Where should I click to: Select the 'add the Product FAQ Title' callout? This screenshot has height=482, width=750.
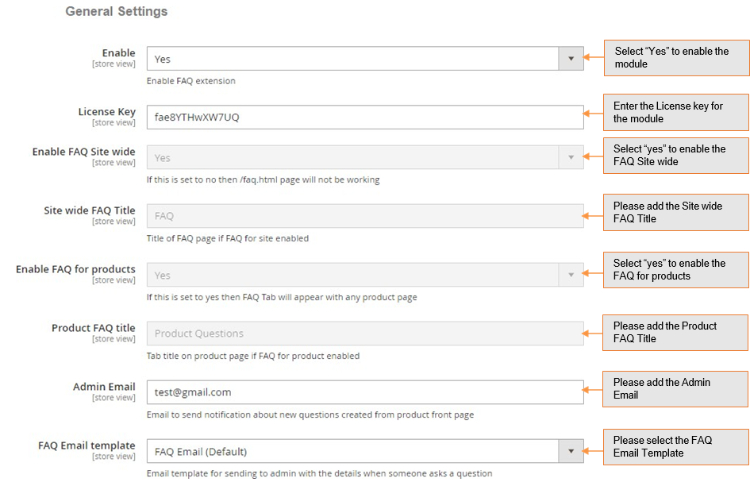pos(677,332)
